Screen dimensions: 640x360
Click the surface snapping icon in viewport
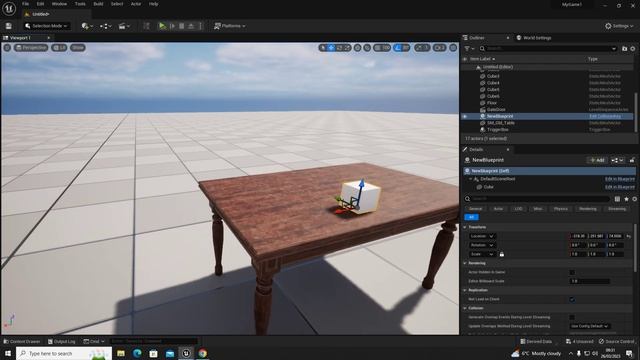(367, 48)
